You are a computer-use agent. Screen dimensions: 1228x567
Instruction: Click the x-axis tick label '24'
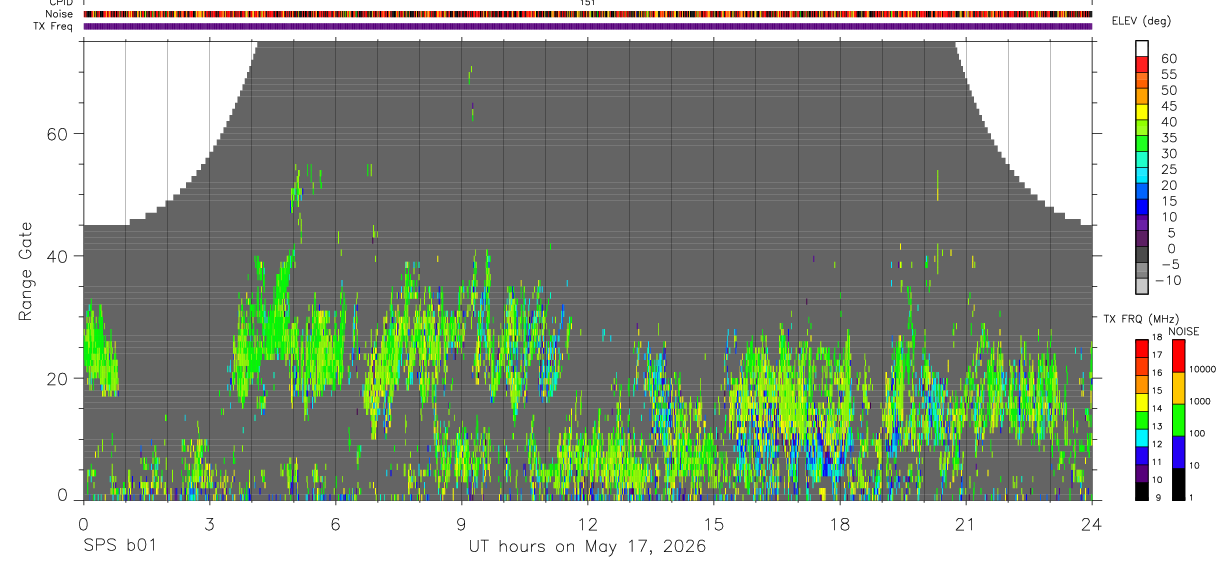[1092, 523]
